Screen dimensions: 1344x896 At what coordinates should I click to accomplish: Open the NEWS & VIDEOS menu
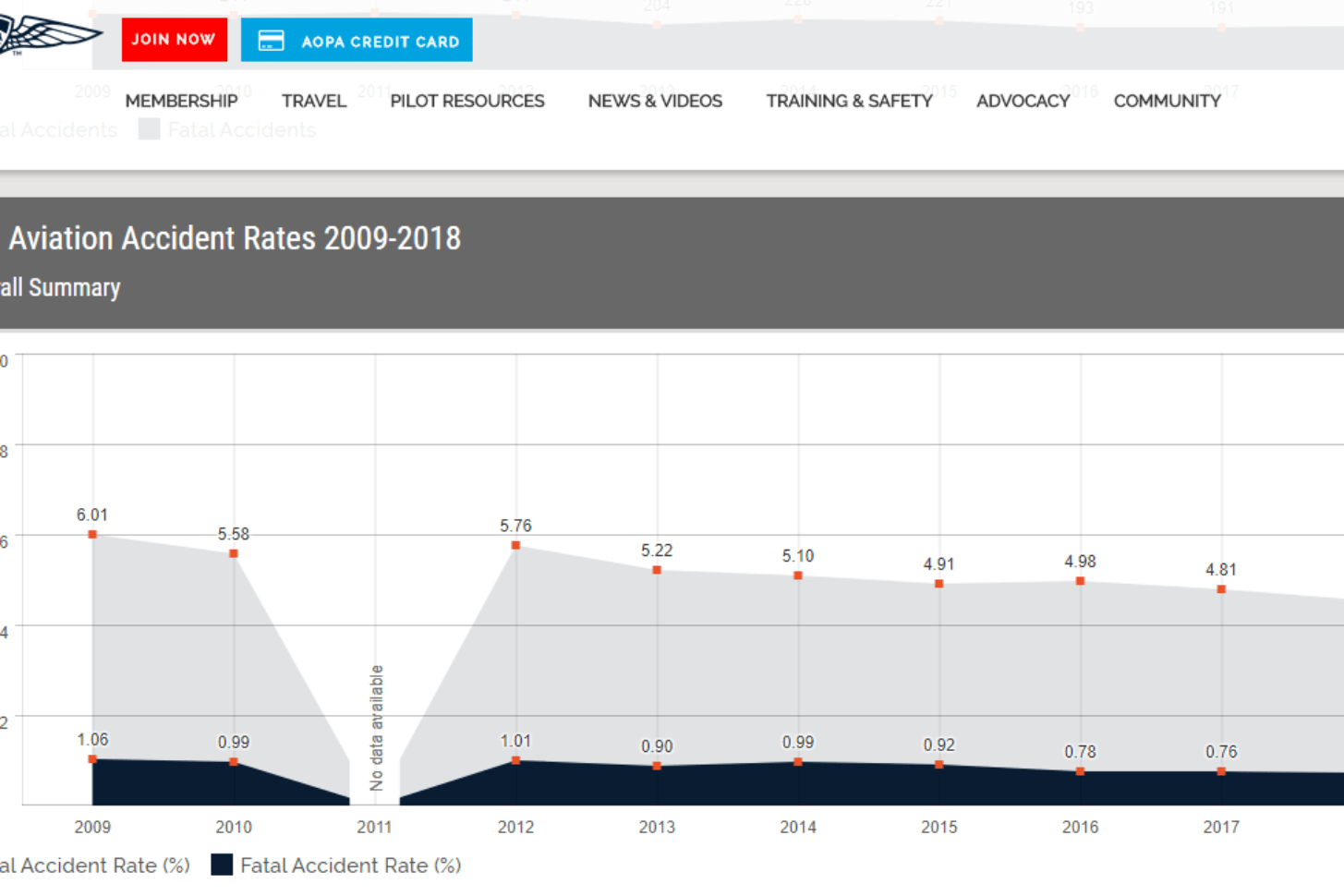655,101
